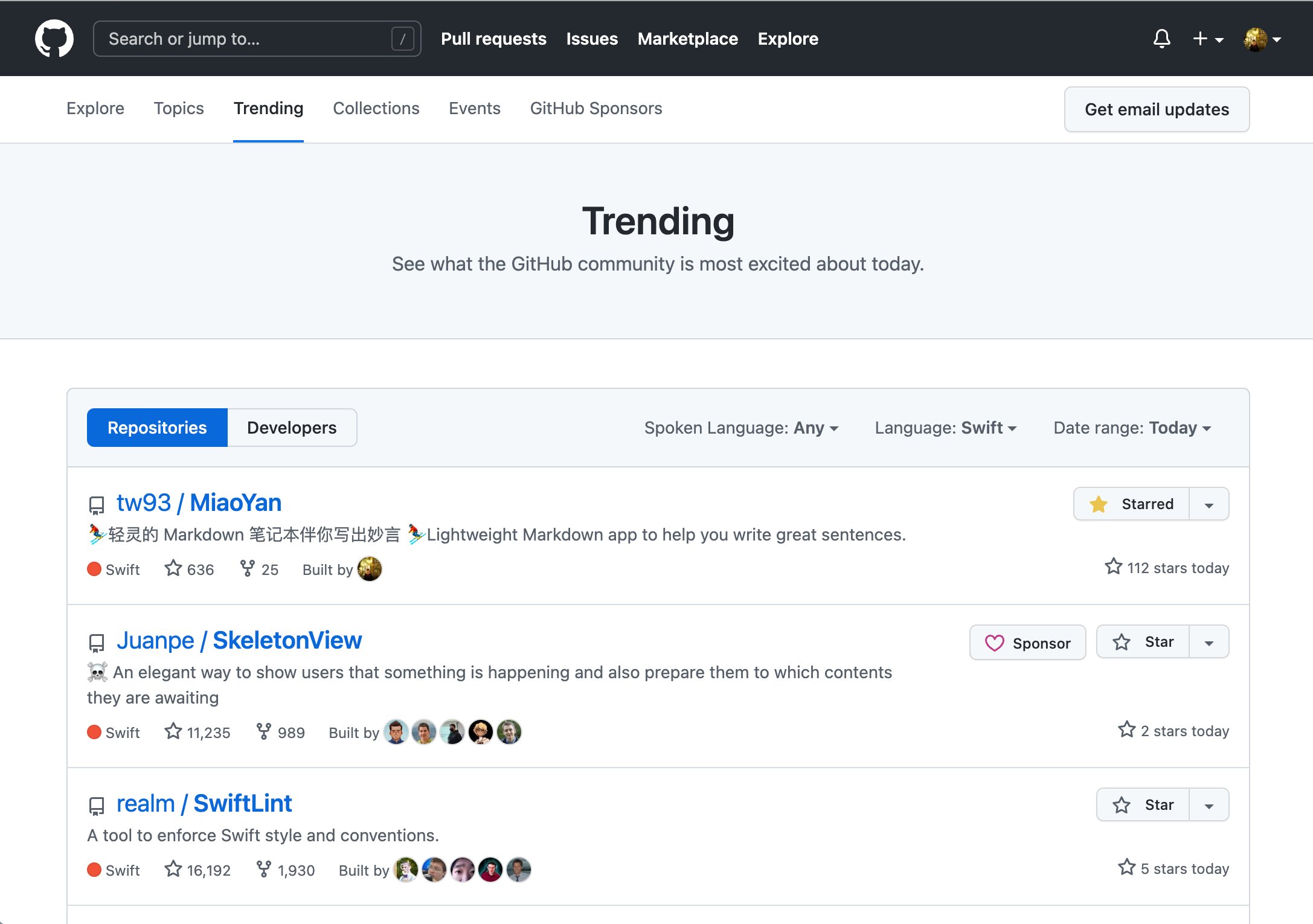
Task: Open the Juanpe / SkeletonView link
Action: [239, 640]
